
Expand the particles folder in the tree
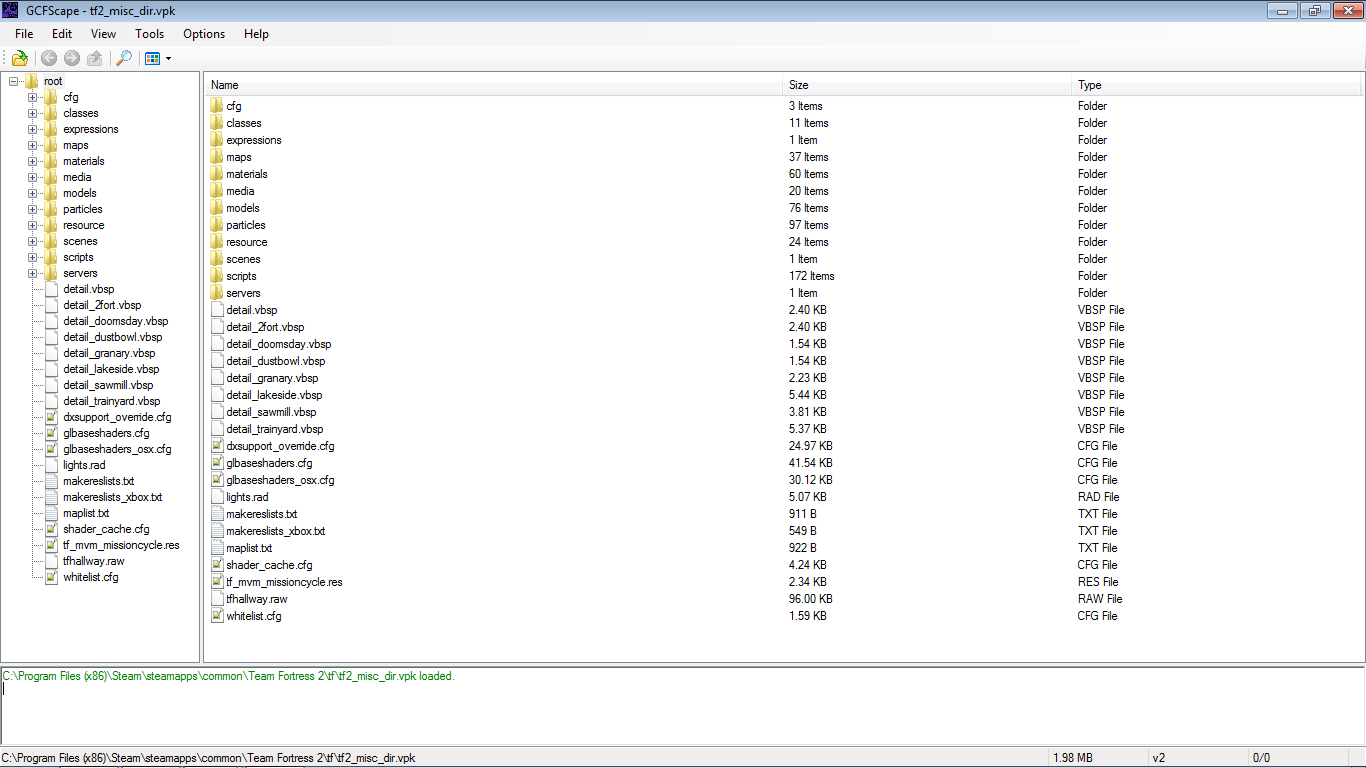click(x=33, y=209)
